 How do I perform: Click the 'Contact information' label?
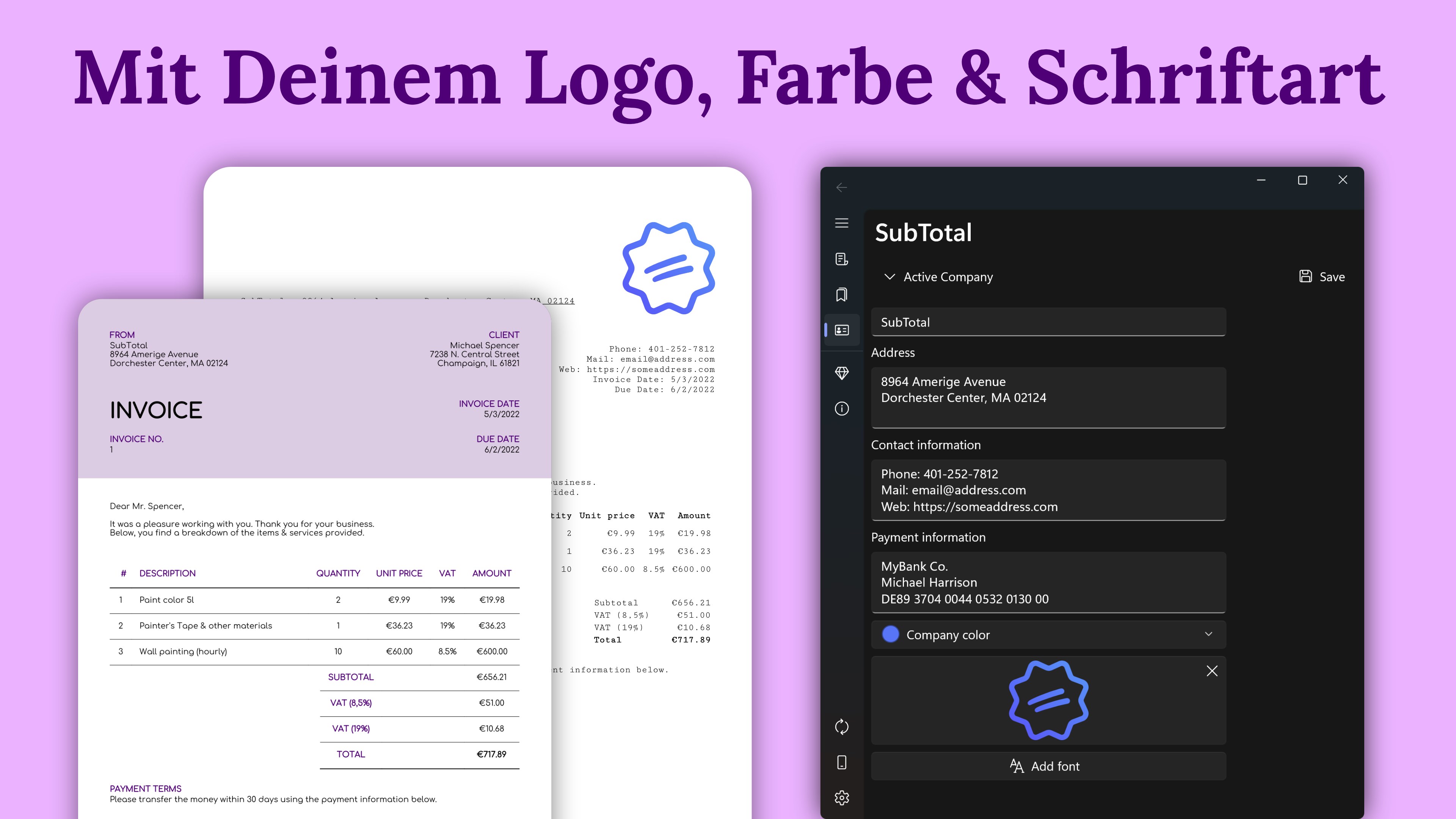click(926, 445)
